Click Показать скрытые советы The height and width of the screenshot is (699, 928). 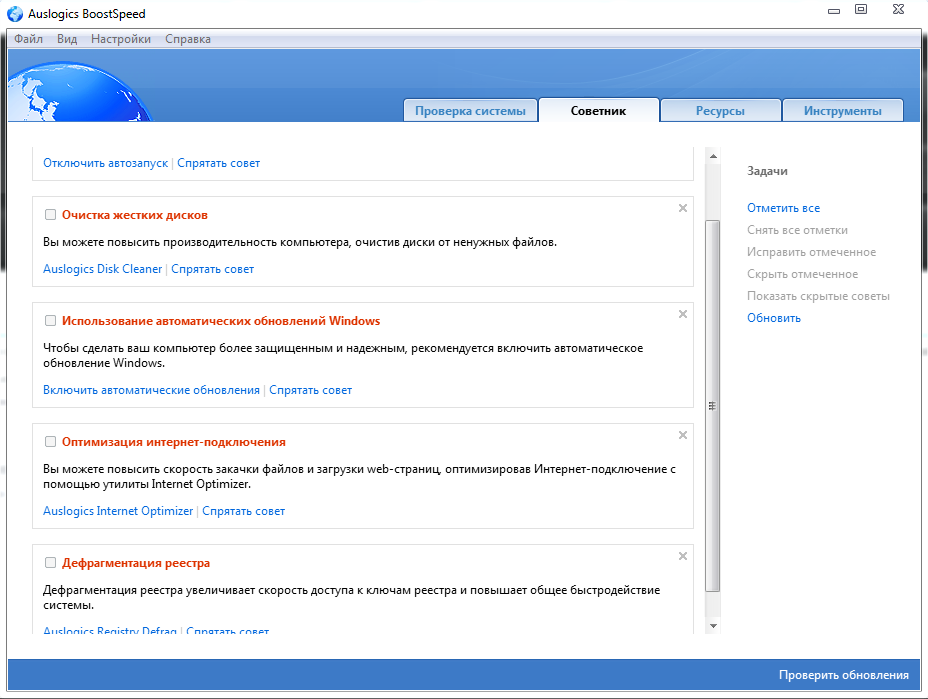coord(819,296)
